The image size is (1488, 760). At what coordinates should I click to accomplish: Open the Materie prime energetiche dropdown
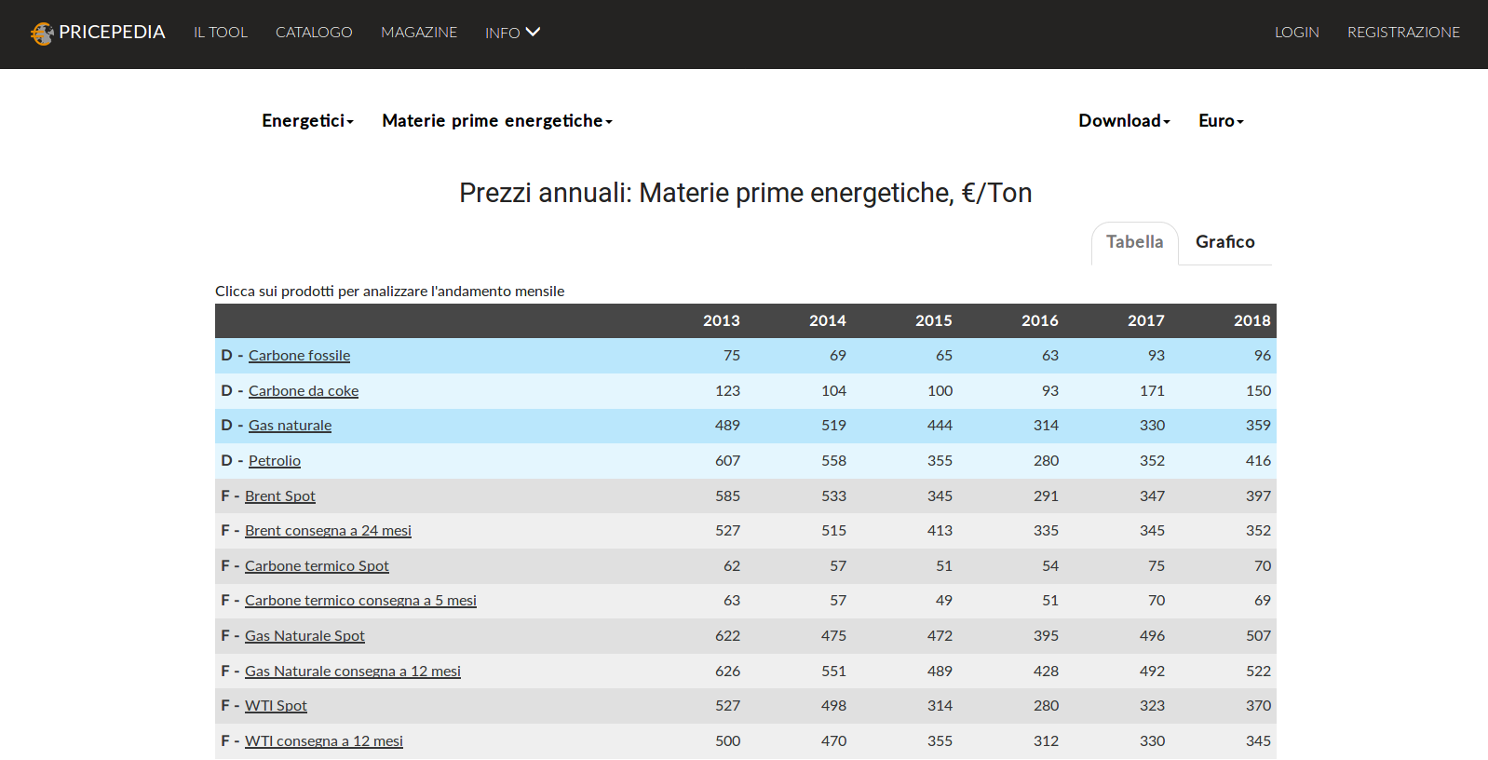click(497, 121)
